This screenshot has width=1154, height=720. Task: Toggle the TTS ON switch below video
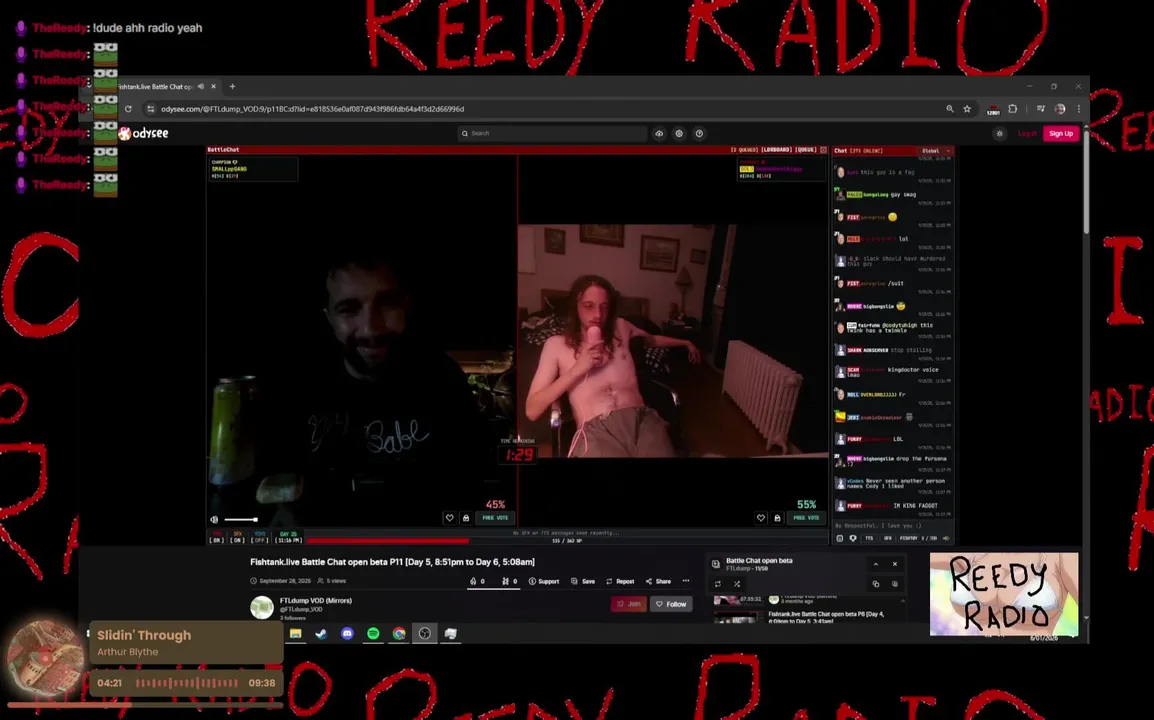216,537
